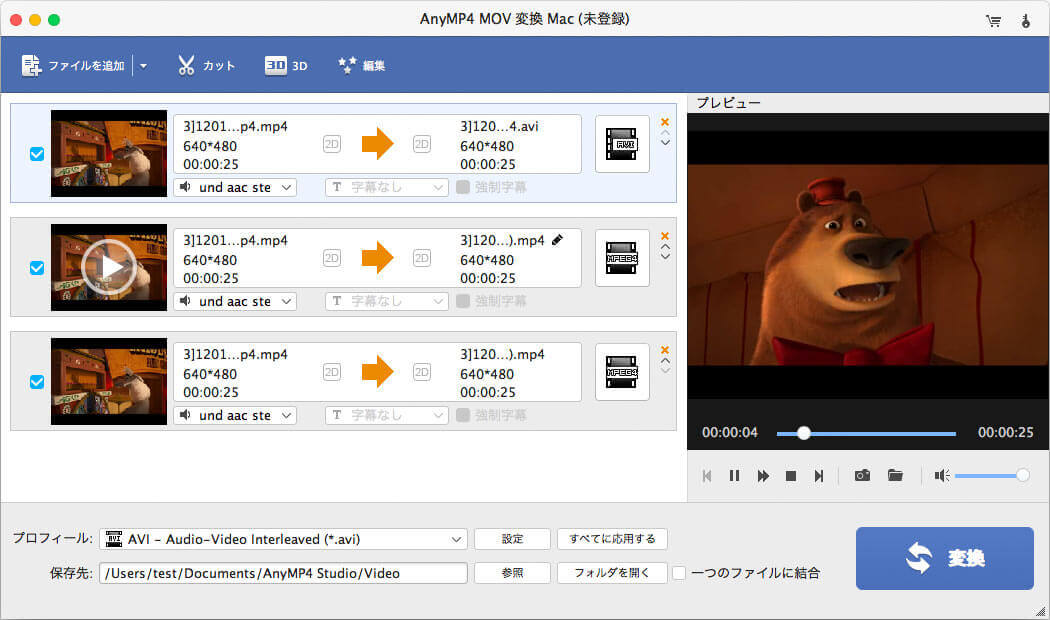Move the second file down in list

[665, 256]
